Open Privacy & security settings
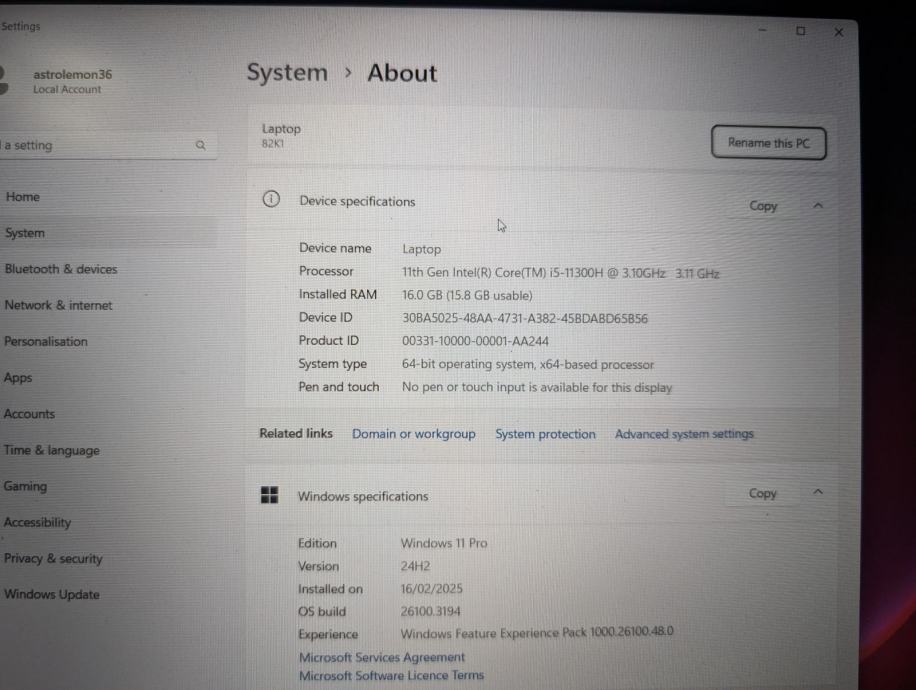This screenshot has width=916, height=690. [53, 559]
